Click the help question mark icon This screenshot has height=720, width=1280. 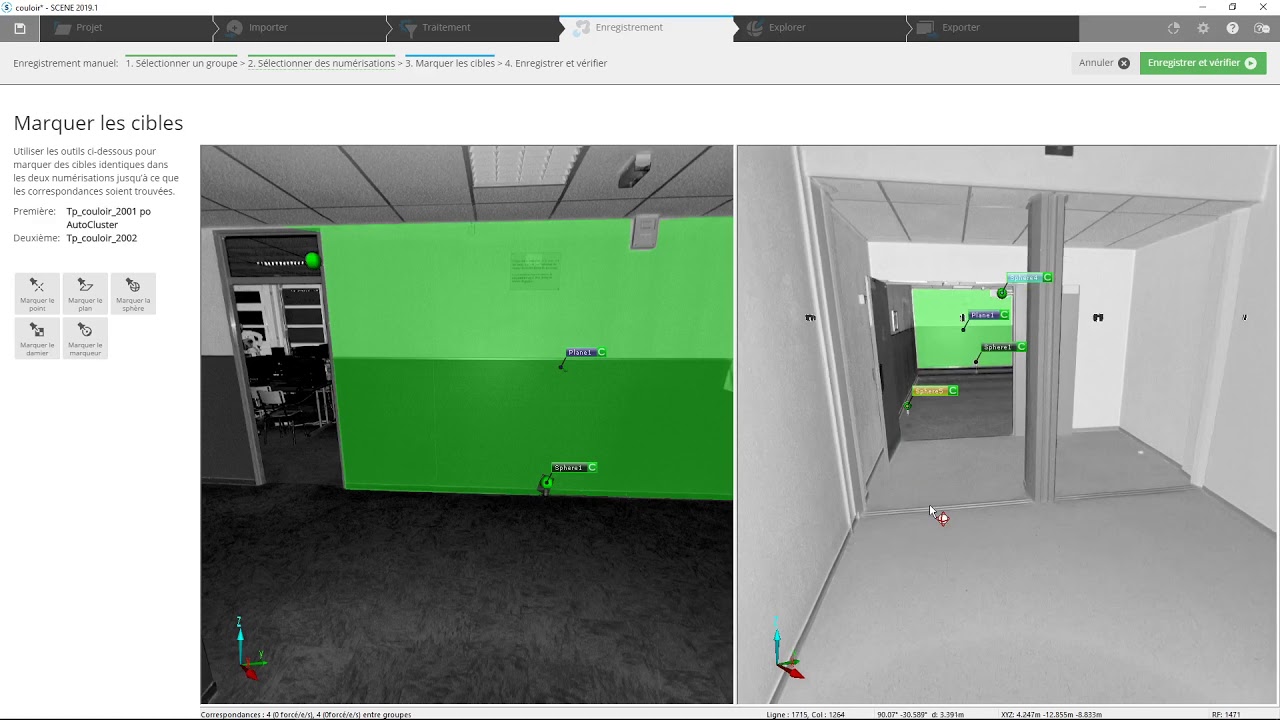[x=1232, y=28]
